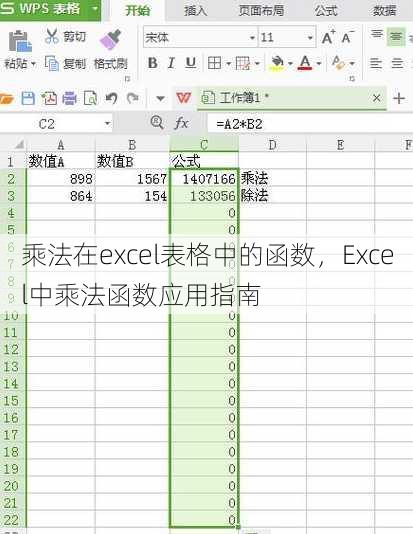Expand the WPS menu dropdown arrow
413x534 pixels.
tap(95, 9)
